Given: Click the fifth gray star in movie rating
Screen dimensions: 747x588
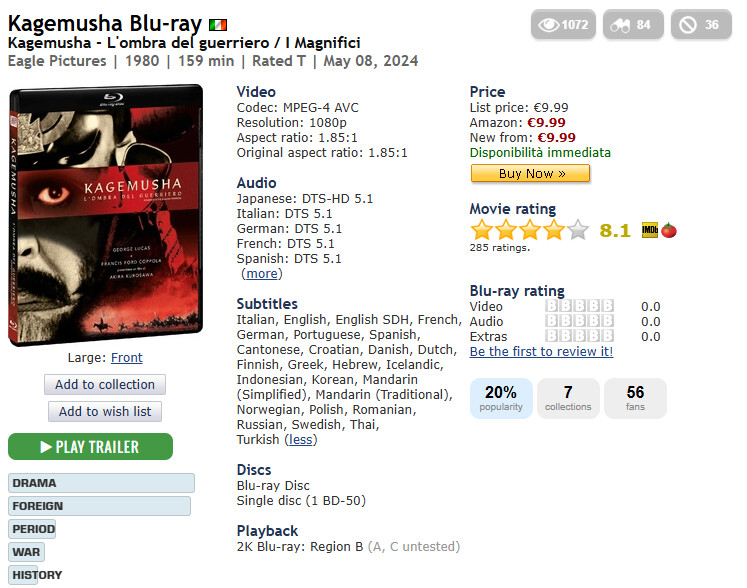Looking at the screenshot, I should point(578,230).
